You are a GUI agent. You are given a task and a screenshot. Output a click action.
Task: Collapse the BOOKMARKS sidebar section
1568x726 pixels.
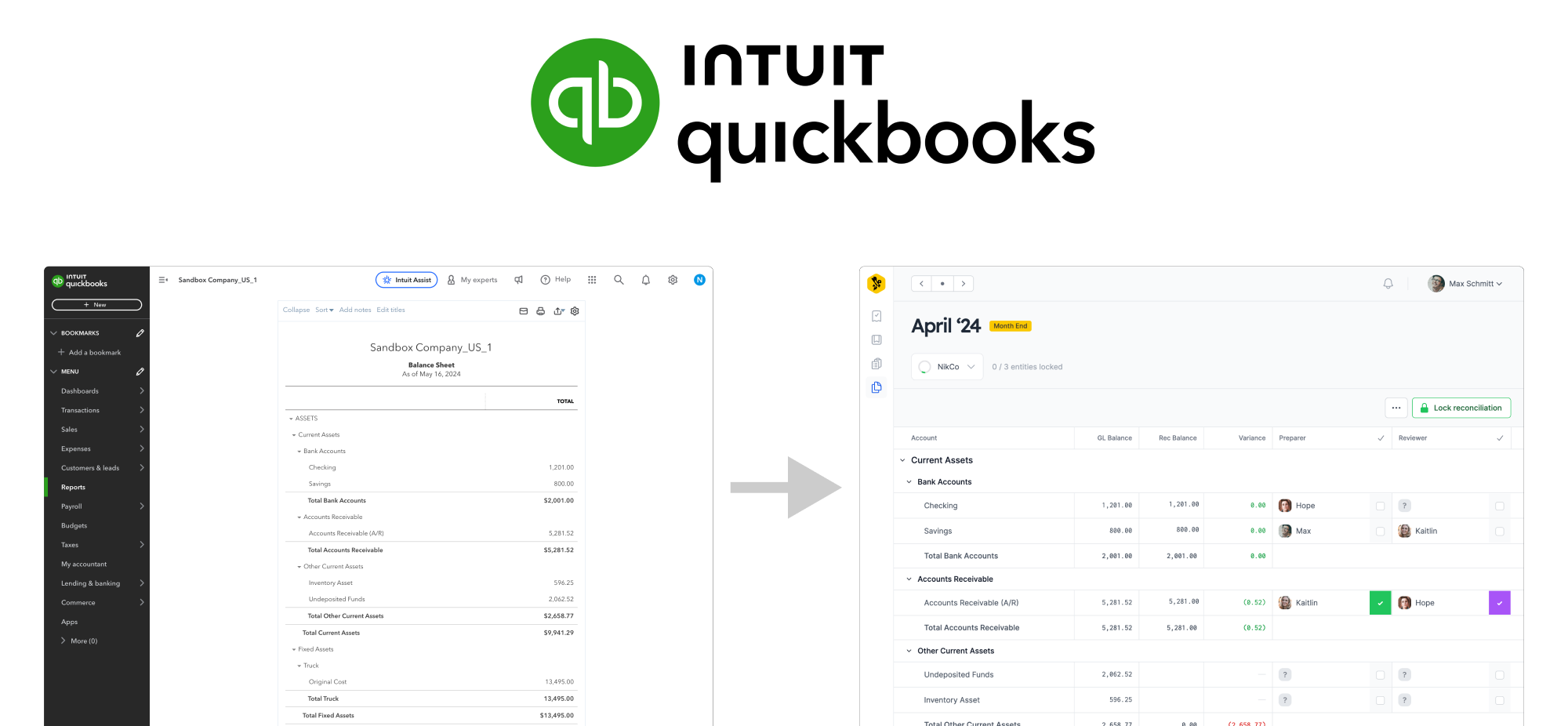[x=53, y=333]
